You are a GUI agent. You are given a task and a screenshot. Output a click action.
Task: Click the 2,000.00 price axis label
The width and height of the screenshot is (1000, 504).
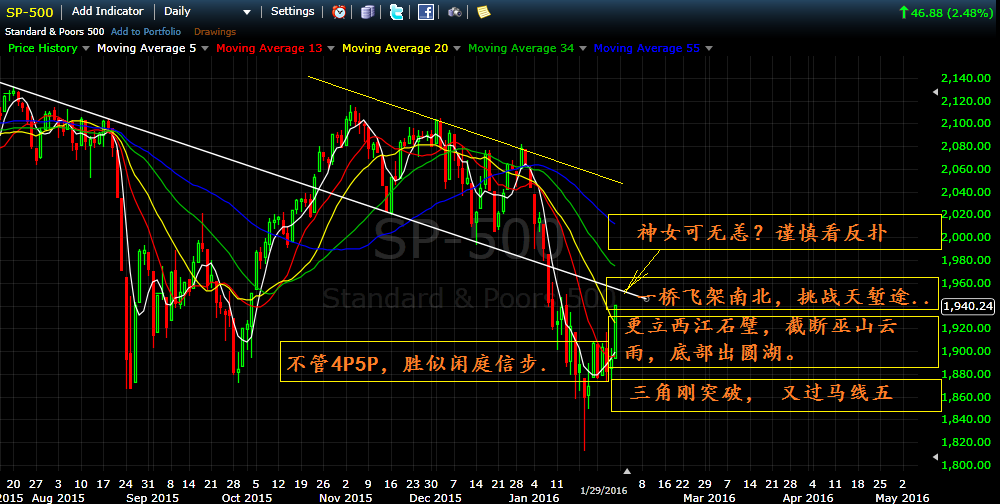[965, 237]
